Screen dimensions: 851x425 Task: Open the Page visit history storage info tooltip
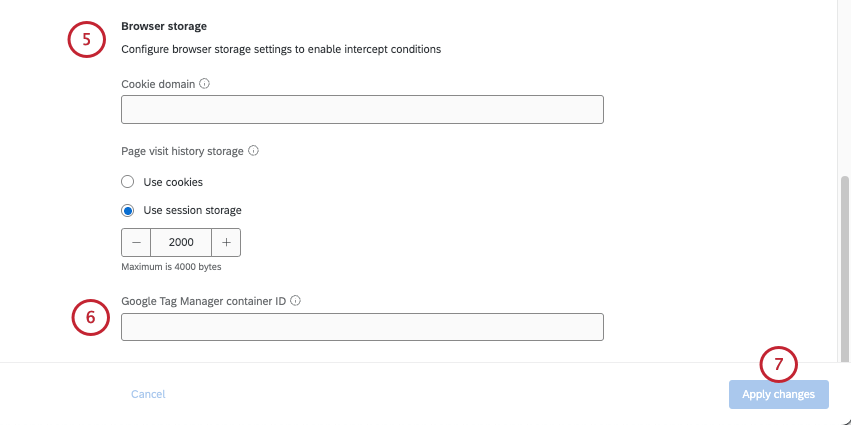tap(253, 151)
